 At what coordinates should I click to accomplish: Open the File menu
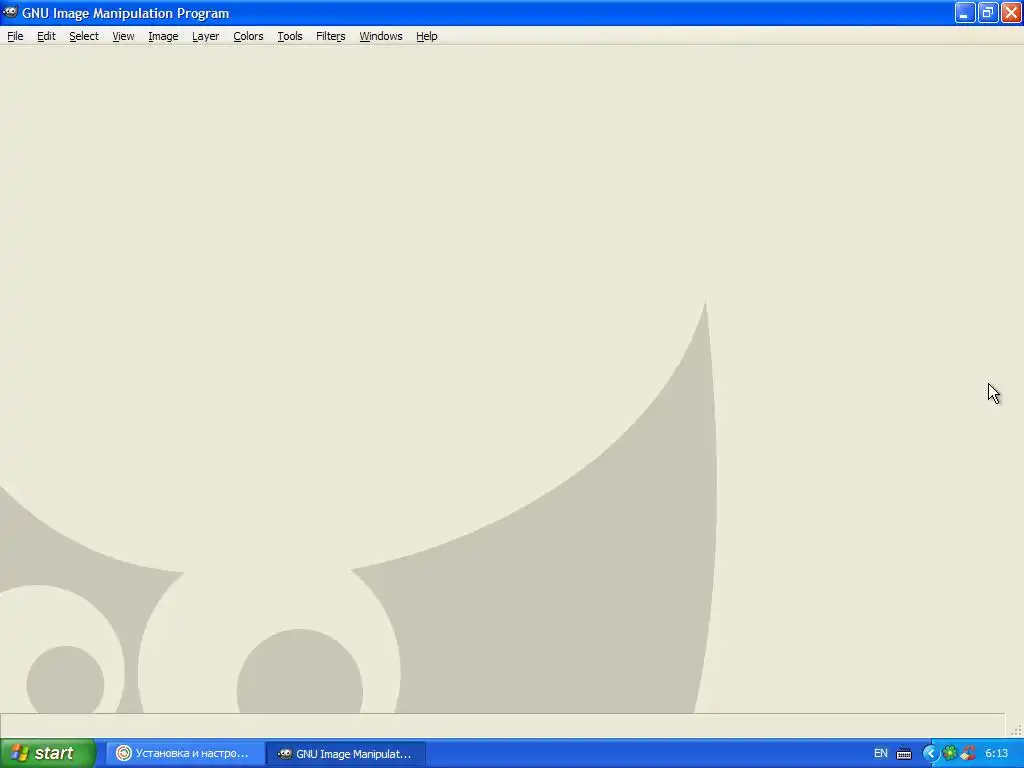click(x=15, y=37)
